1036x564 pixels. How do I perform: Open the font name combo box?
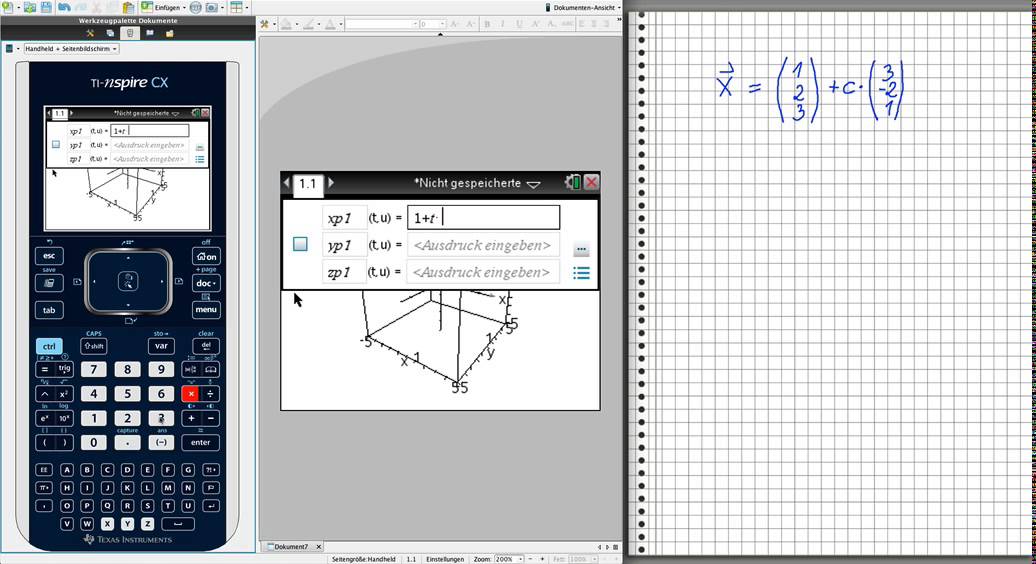[x=381, y=24]
